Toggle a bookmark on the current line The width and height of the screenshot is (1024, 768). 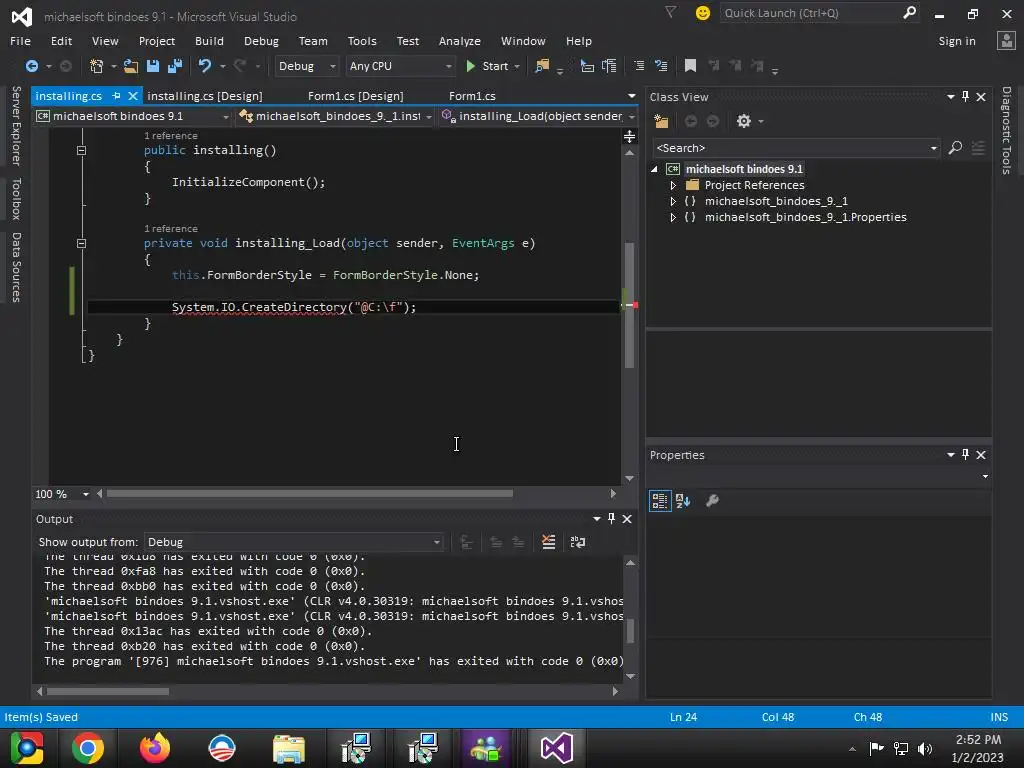click(690, 66)
